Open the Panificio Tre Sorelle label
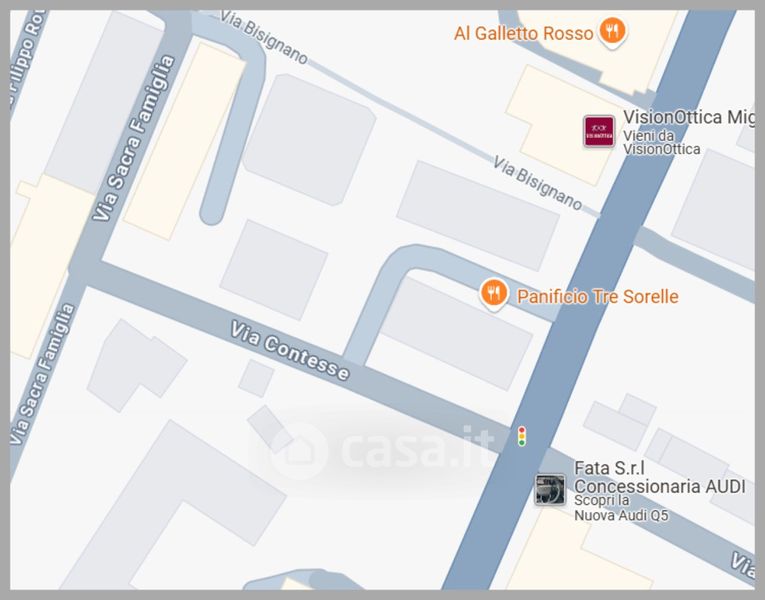 pos(598,297)
